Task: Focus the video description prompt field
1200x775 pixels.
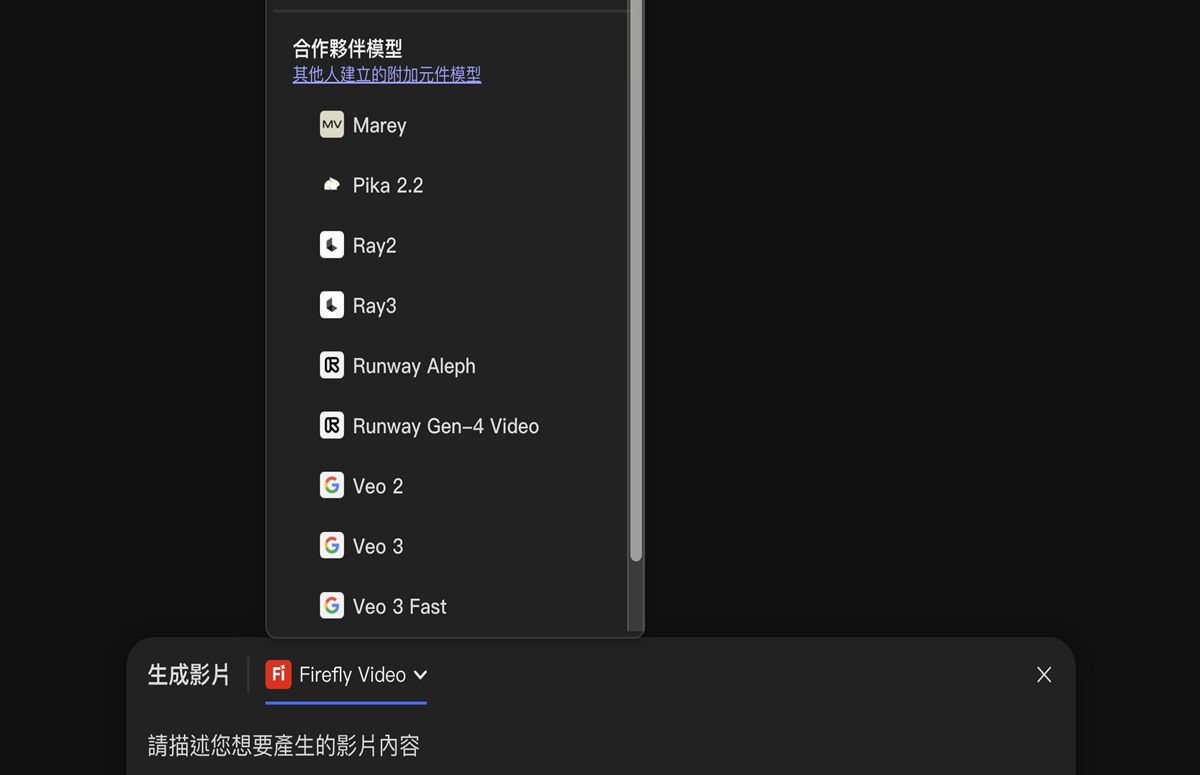Action: coord(600,745)
